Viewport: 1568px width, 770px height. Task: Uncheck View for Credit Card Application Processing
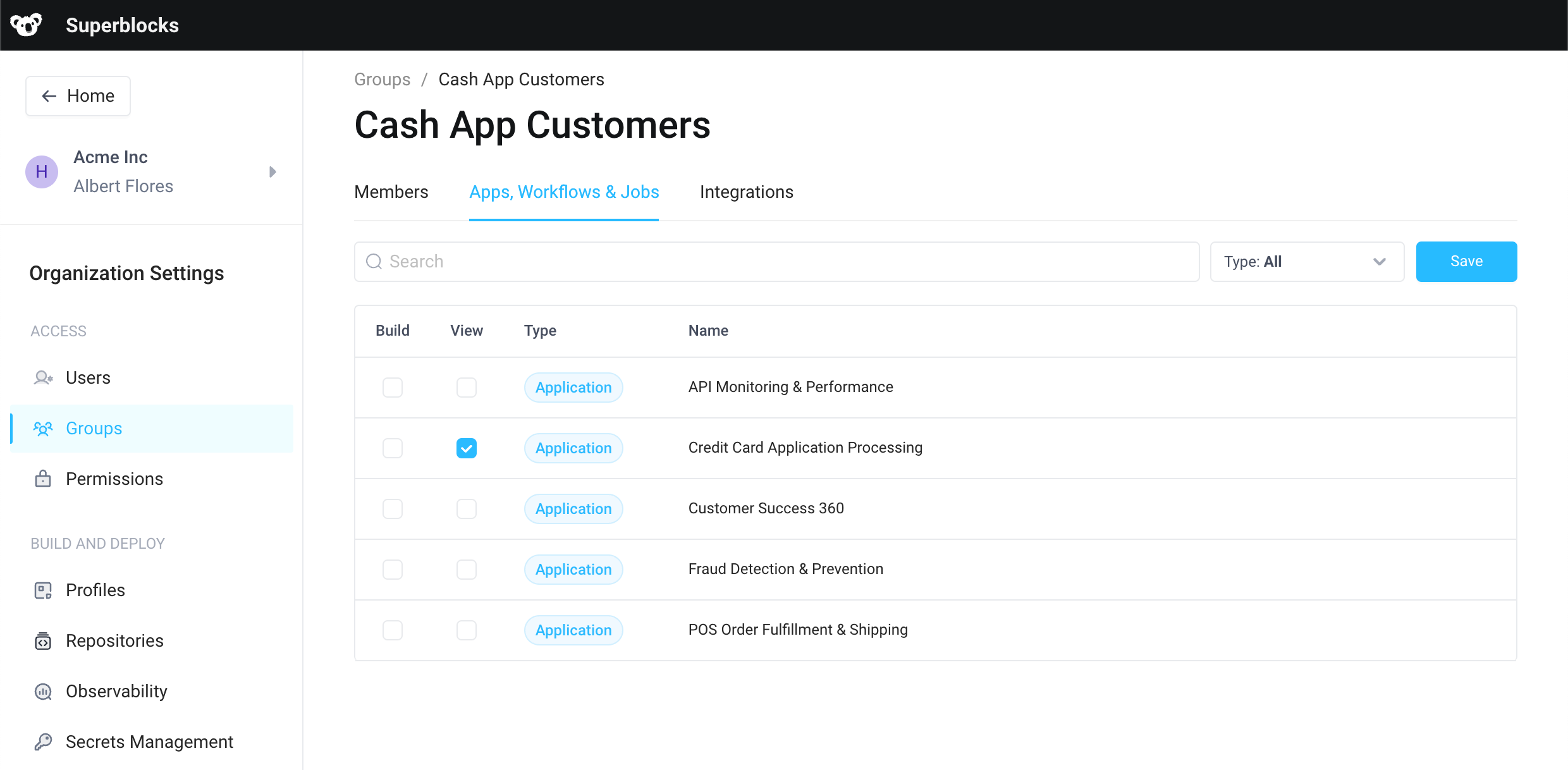click(467, 448)
